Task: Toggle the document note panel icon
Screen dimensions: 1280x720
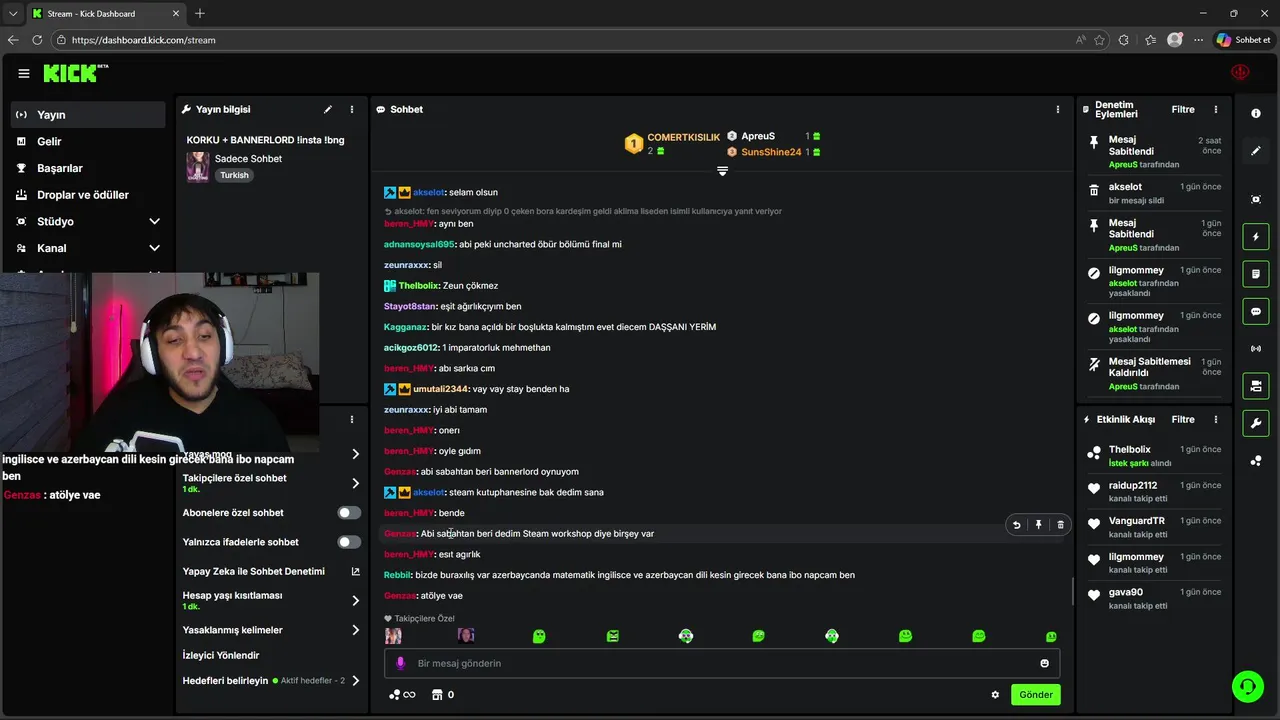Action: point(1256,274)
